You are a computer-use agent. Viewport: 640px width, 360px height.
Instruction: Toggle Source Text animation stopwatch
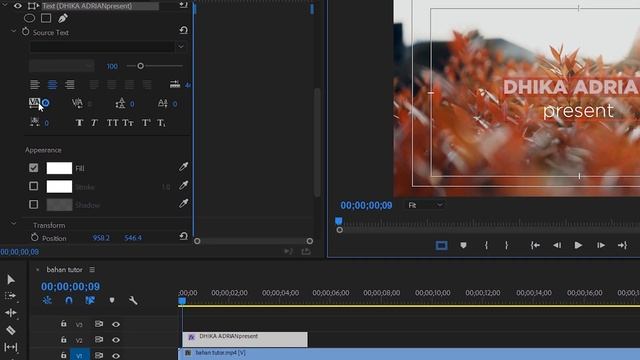pyautogui.click(x=25, y=31)
